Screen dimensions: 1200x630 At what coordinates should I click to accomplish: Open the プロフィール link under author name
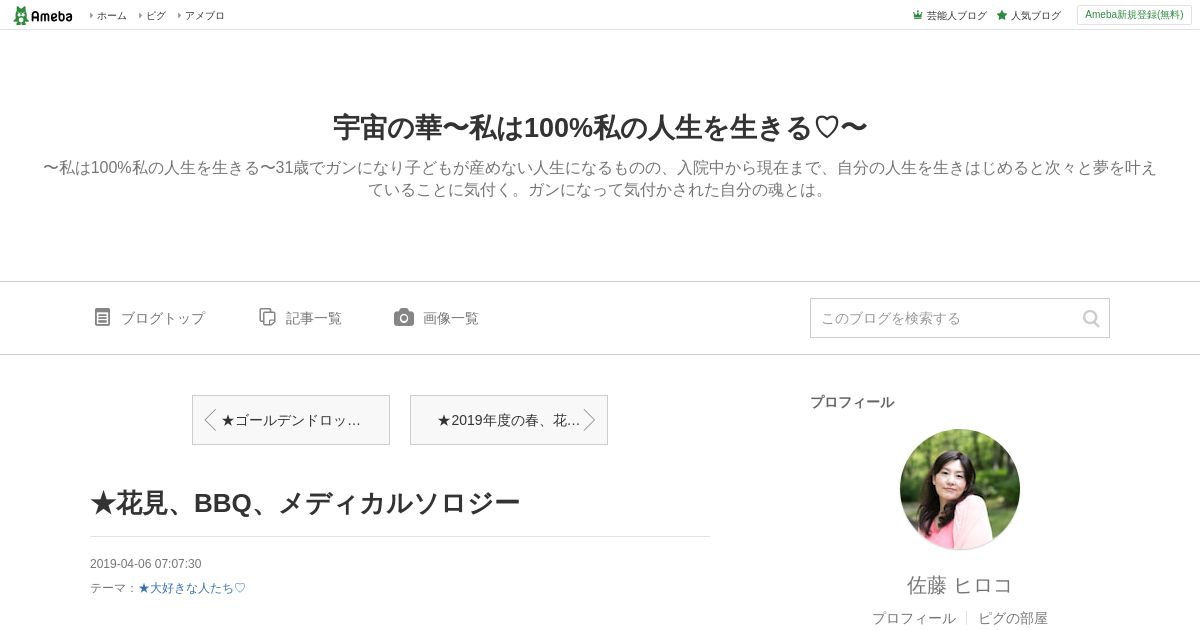coord(914,618)
